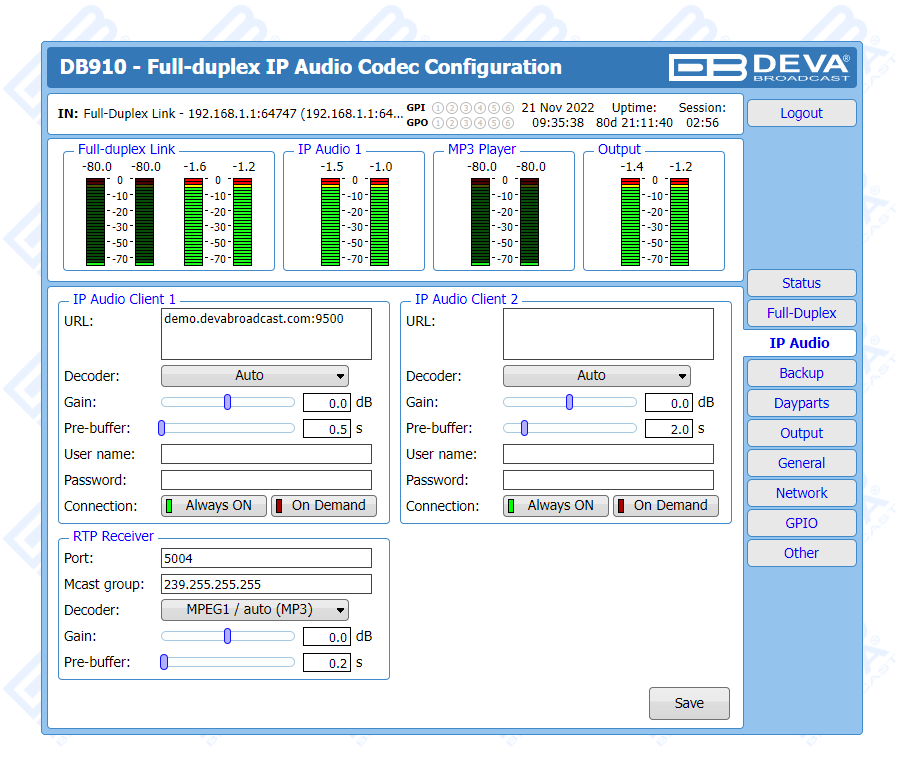Expand RTP Receiver Decoder MPEG1 dropdown
The image size is (904, 776).
pyautogui.click(x=255, y=610)
